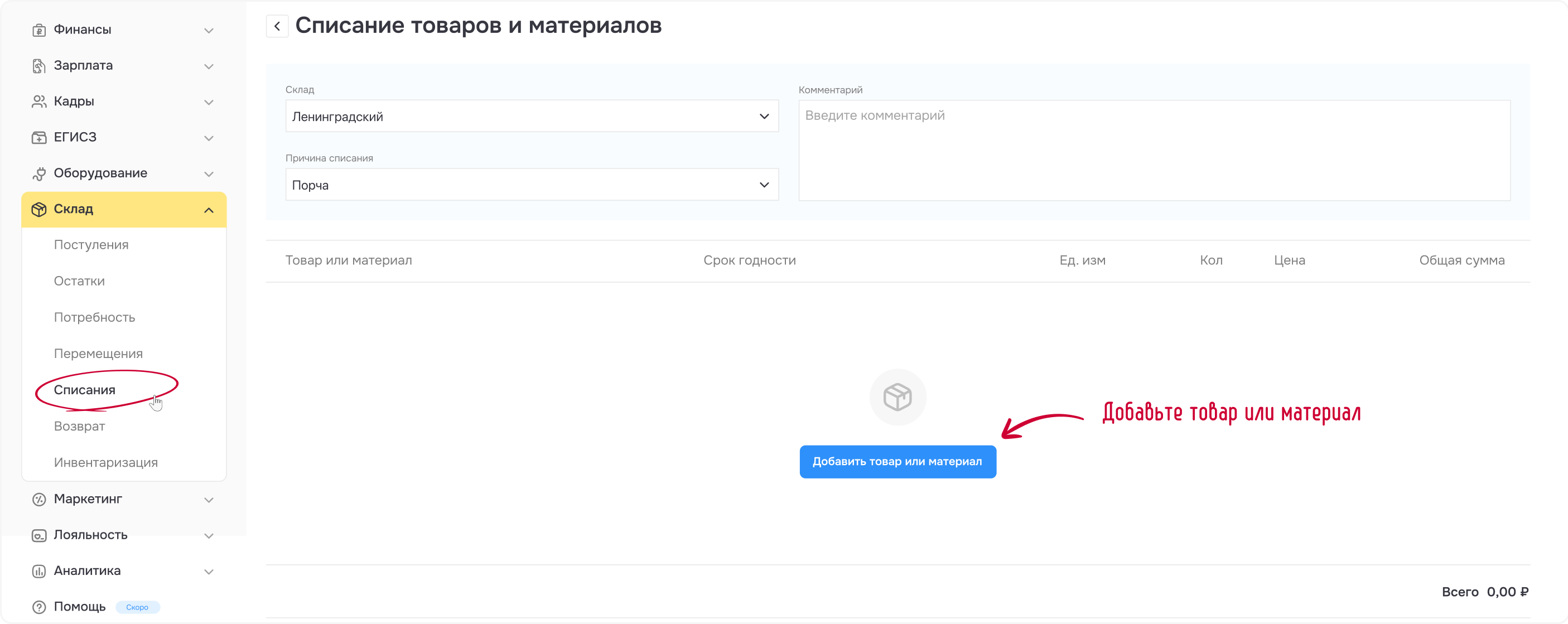Expand the ЕГИСЗ section chevron
Screen dimensions: 1568x624
click(209, 138)
